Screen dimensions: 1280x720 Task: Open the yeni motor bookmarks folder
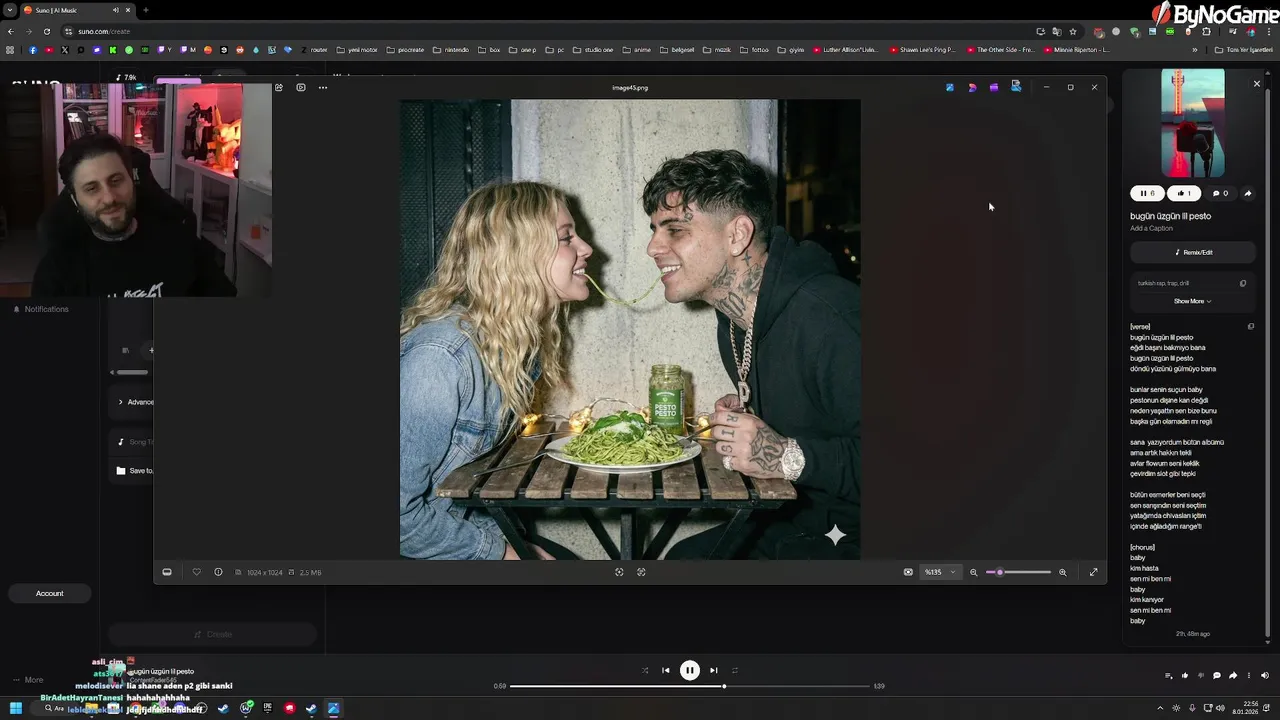pos(357,49)
